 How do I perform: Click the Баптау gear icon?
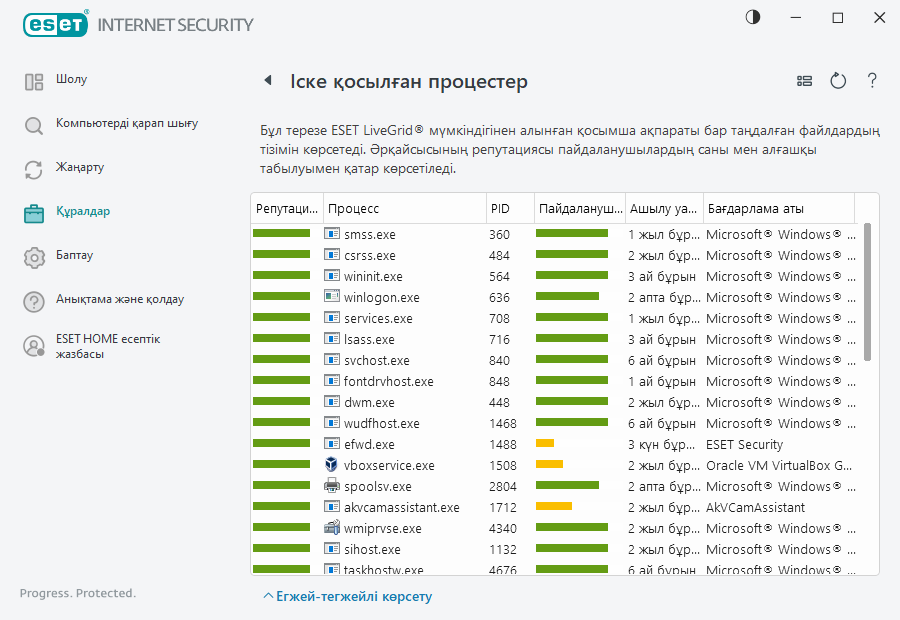click(x=34, y=256)
